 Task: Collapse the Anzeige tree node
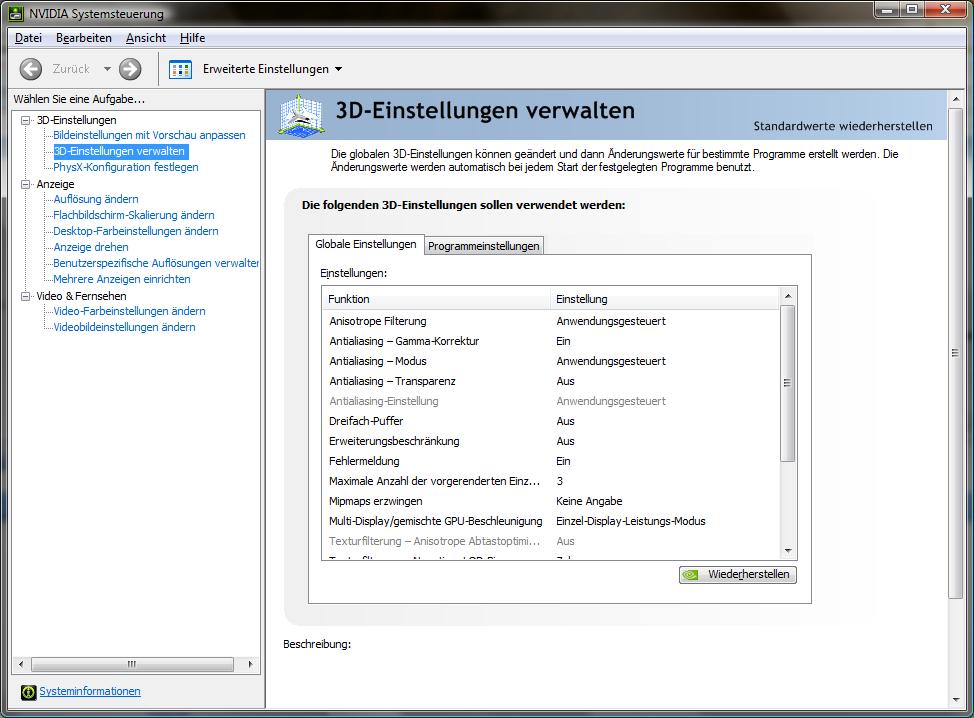click(25, 184)
